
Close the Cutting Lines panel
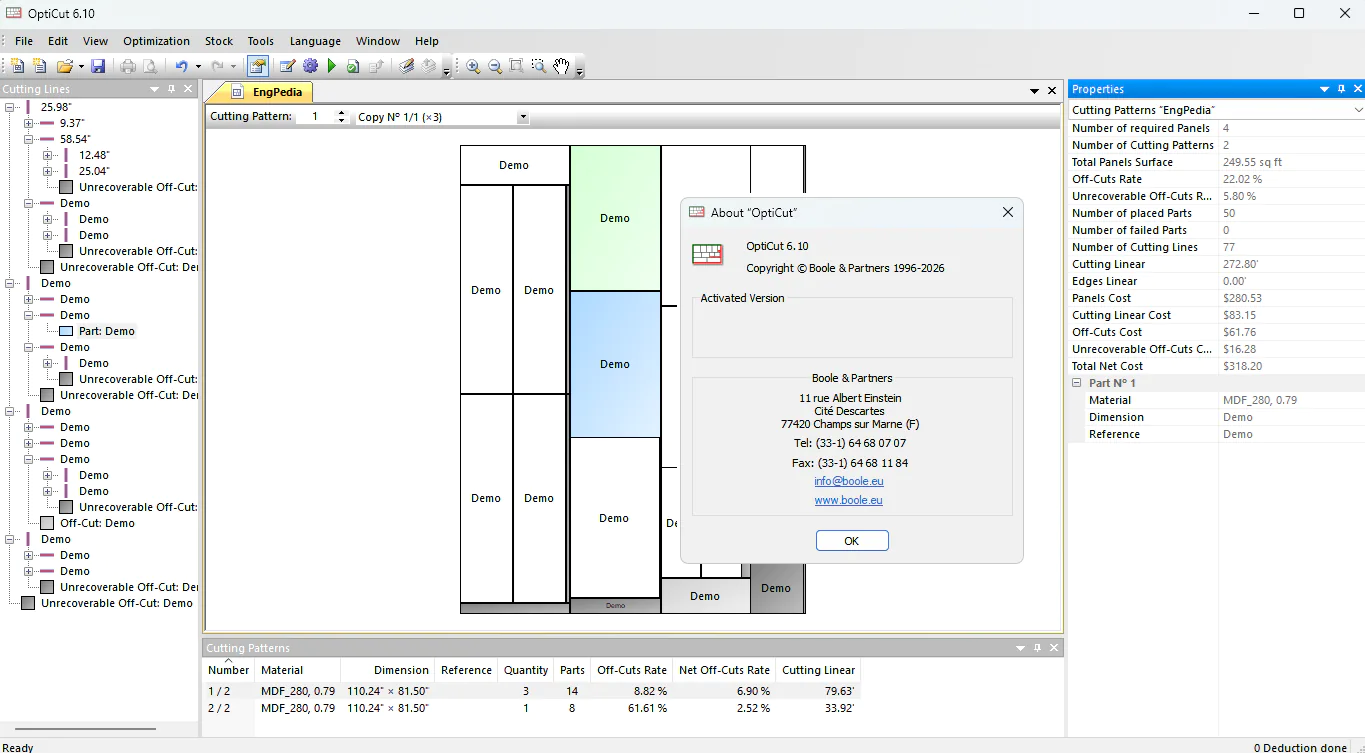point(188,89)
